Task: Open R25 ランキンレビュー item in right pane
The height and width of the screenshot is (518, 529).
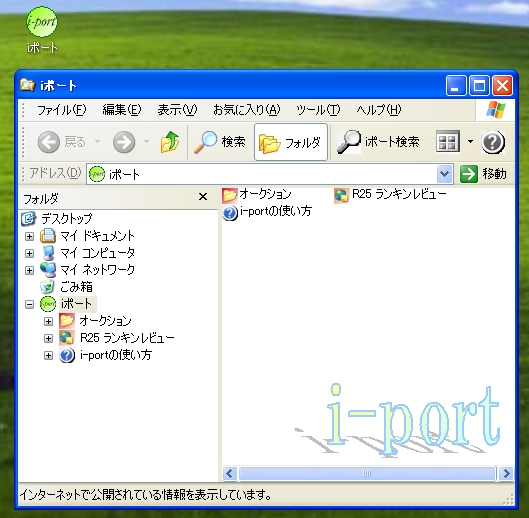Action: pyautogui.click(x=390, y=195)
